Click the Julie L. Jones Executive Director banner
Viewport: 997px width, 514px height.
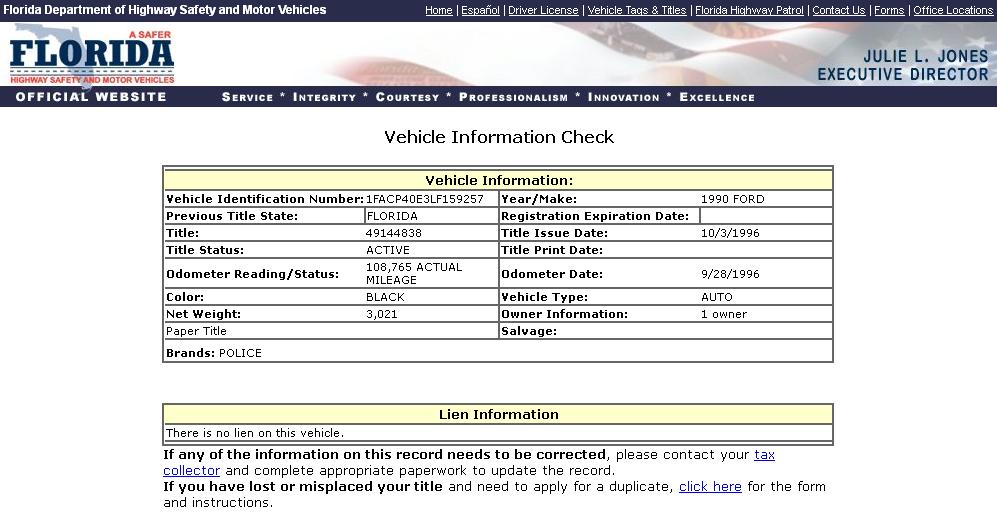(902, 65)
